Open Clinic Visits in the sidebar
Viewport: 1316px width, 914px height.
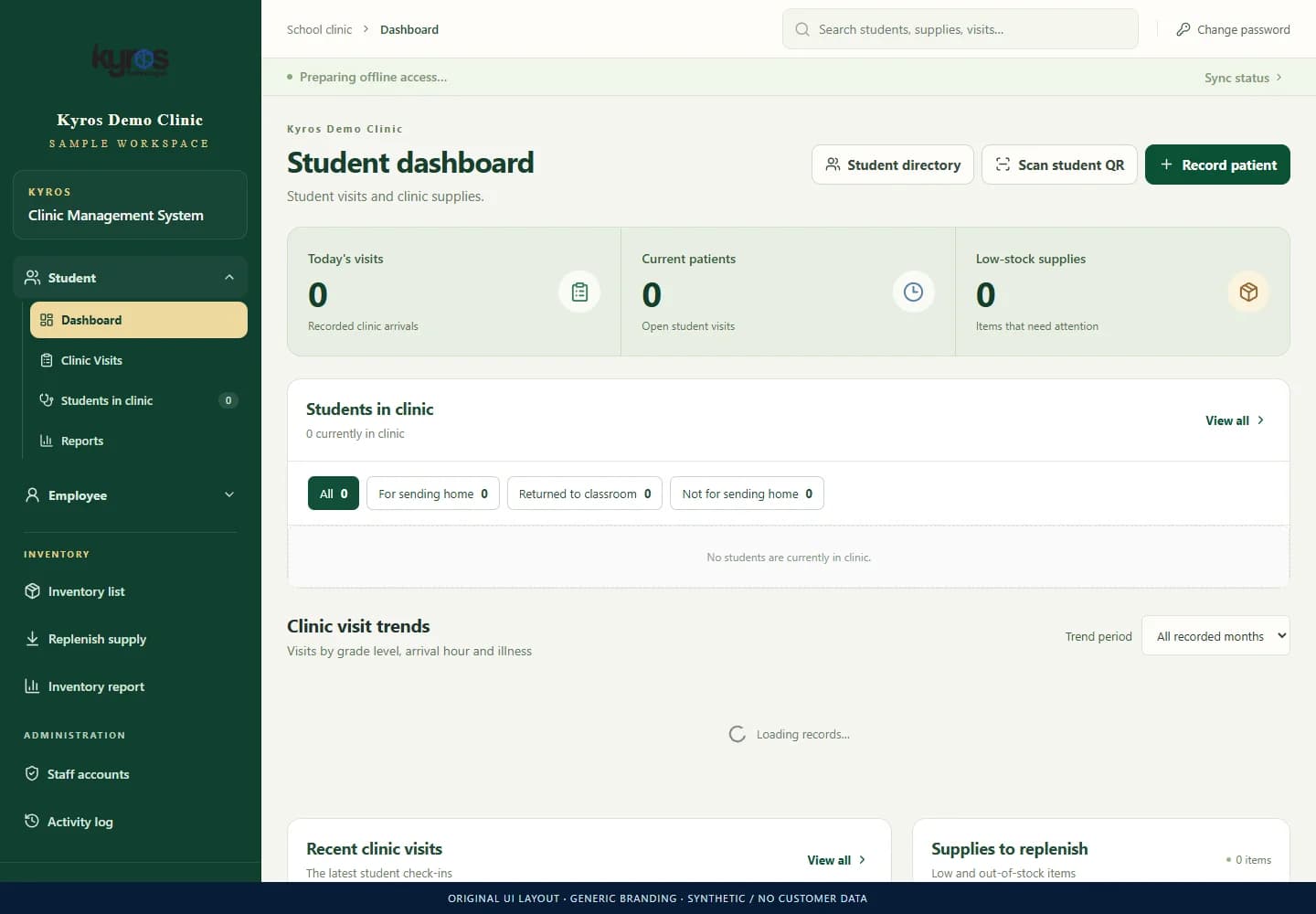tap(139, 360)
